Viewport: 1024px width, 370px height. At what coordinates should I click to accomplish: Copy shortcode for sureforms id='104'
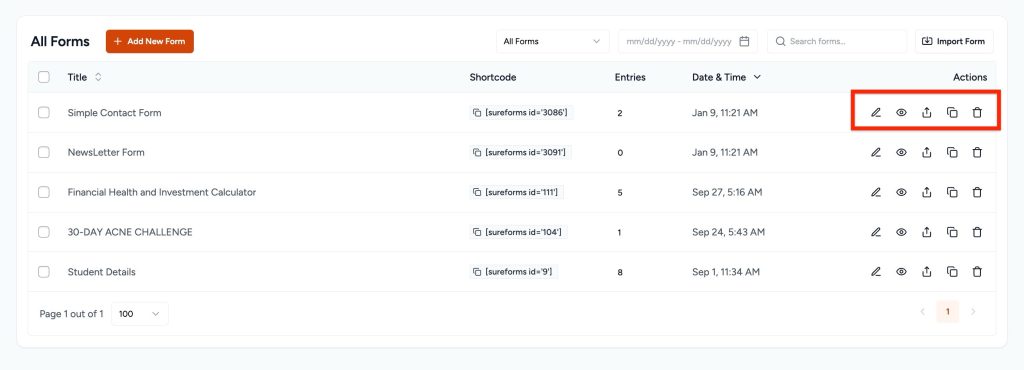pyautogui.click(x=477, y=232)
